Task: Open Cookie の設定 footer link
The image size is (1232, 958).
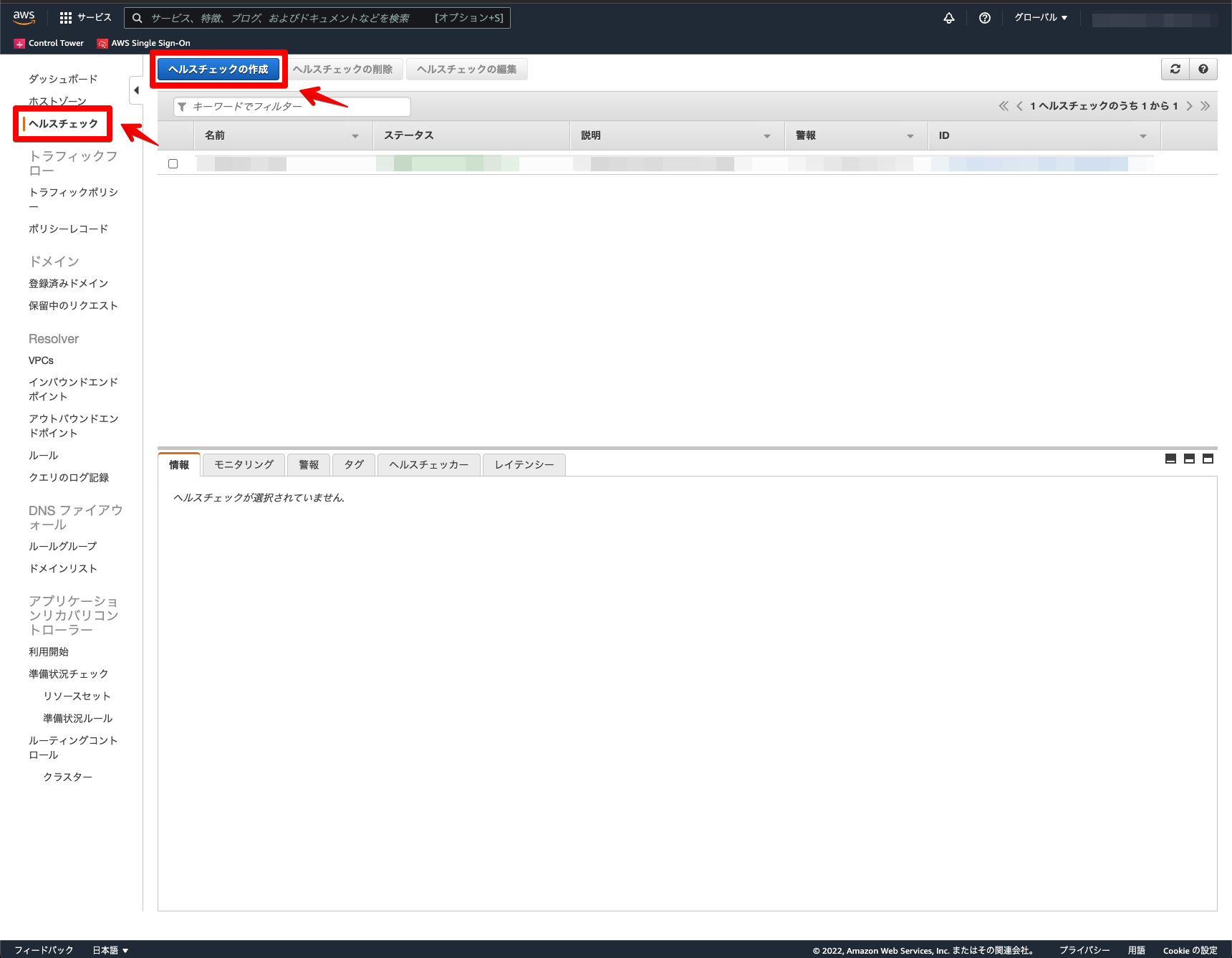Action: (x=1190, y=950)
